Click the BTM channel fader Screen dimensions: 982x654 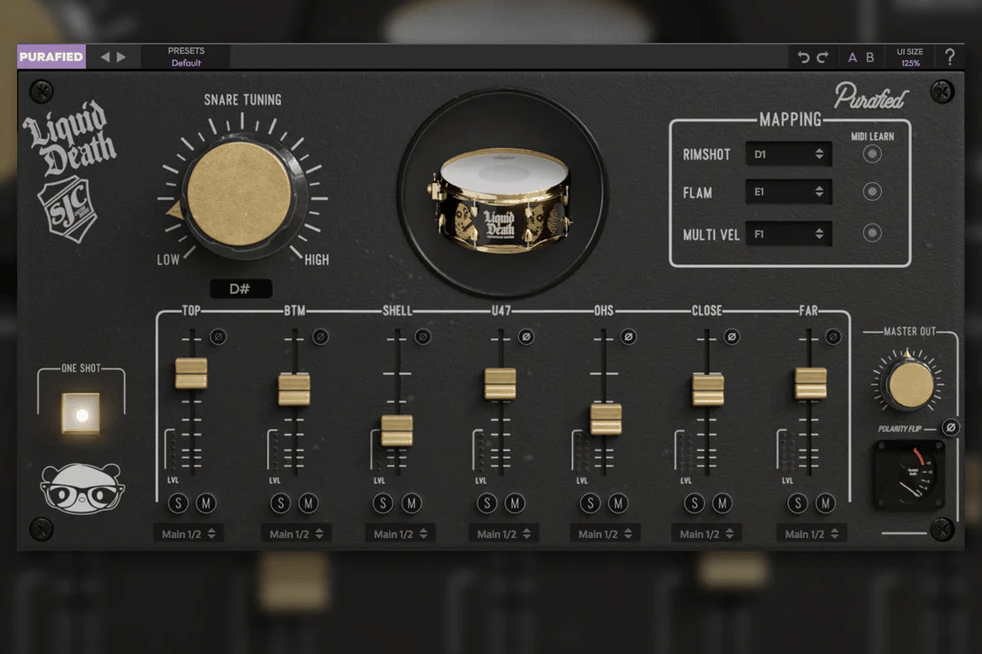point(294,389)
